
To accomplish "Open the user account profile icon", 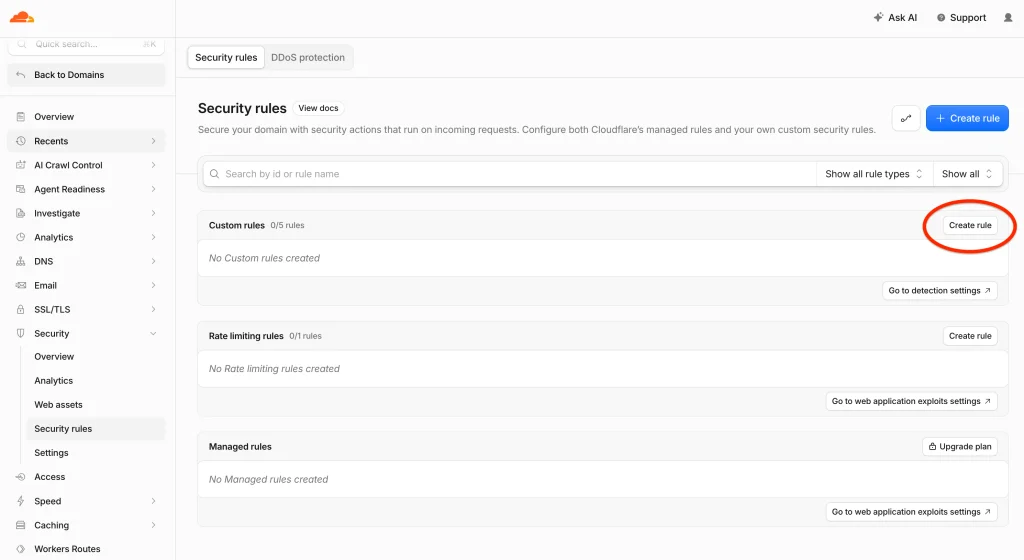I will point(1008,18).
